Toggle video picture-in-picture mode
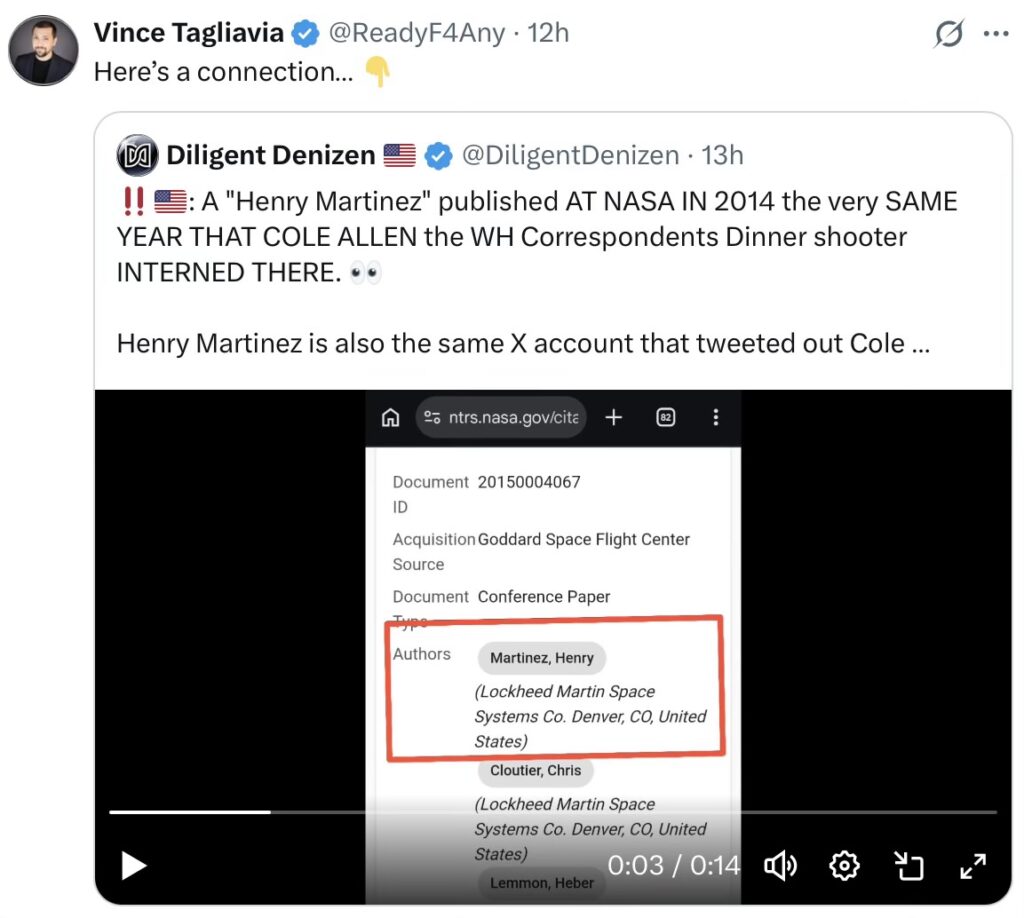This screenshot has width=1024, height=918. [909, 865]
